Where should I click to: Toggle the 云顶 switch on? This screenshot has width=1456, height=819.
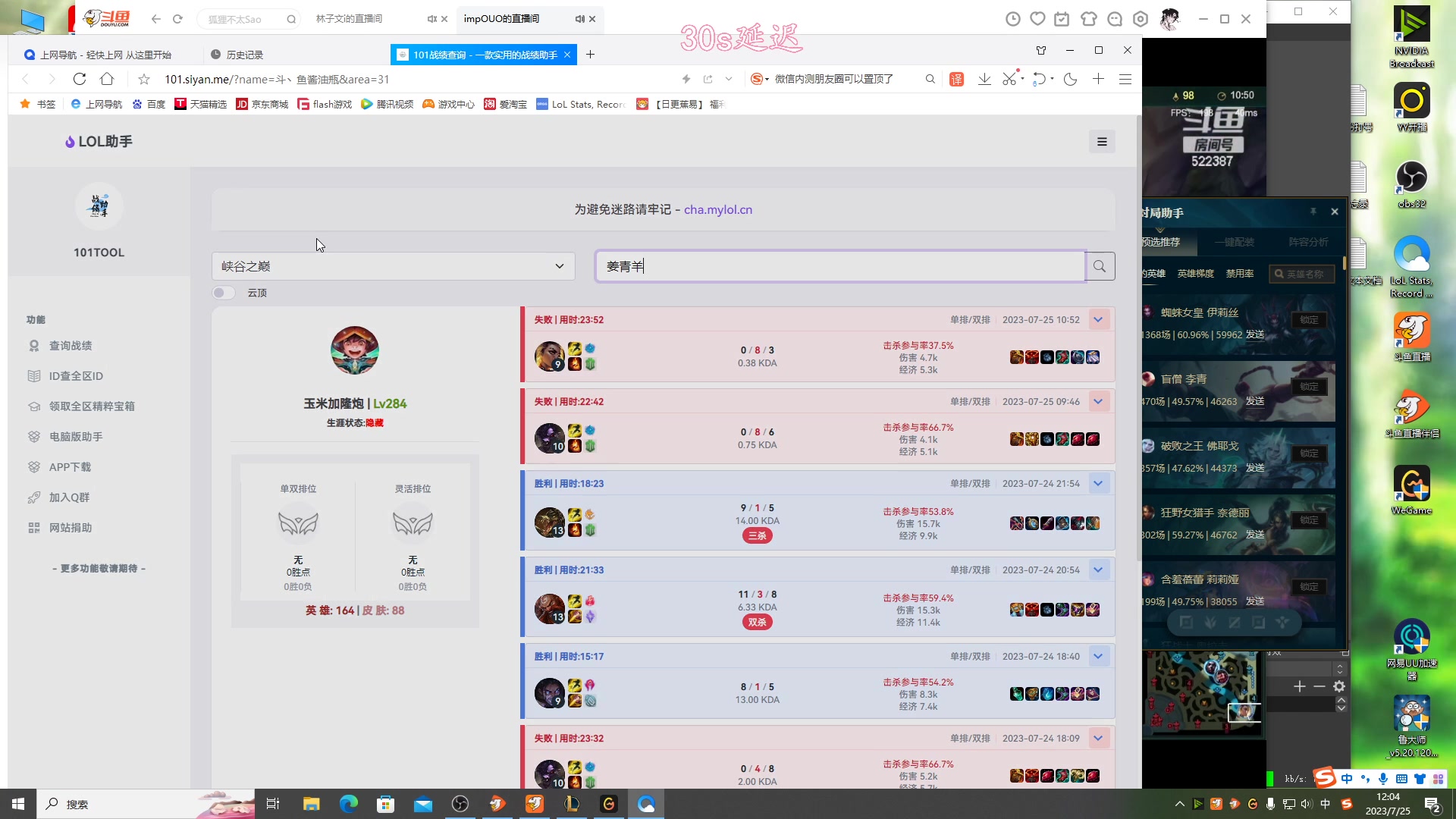(224, 292)
